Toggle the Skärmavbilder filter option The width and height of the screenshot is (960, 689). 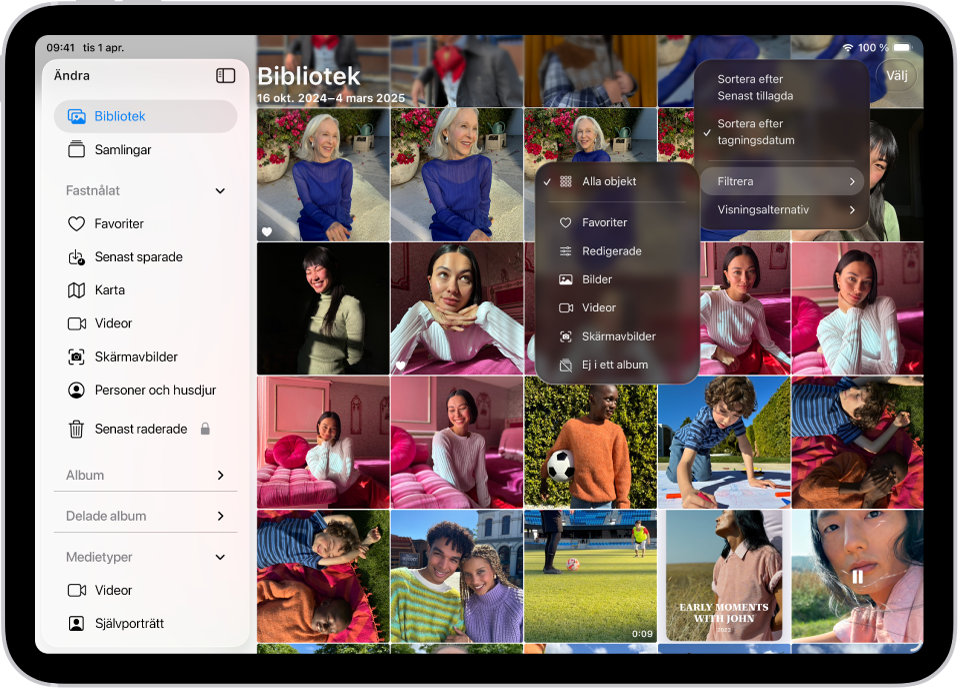(x=617, y=336)
